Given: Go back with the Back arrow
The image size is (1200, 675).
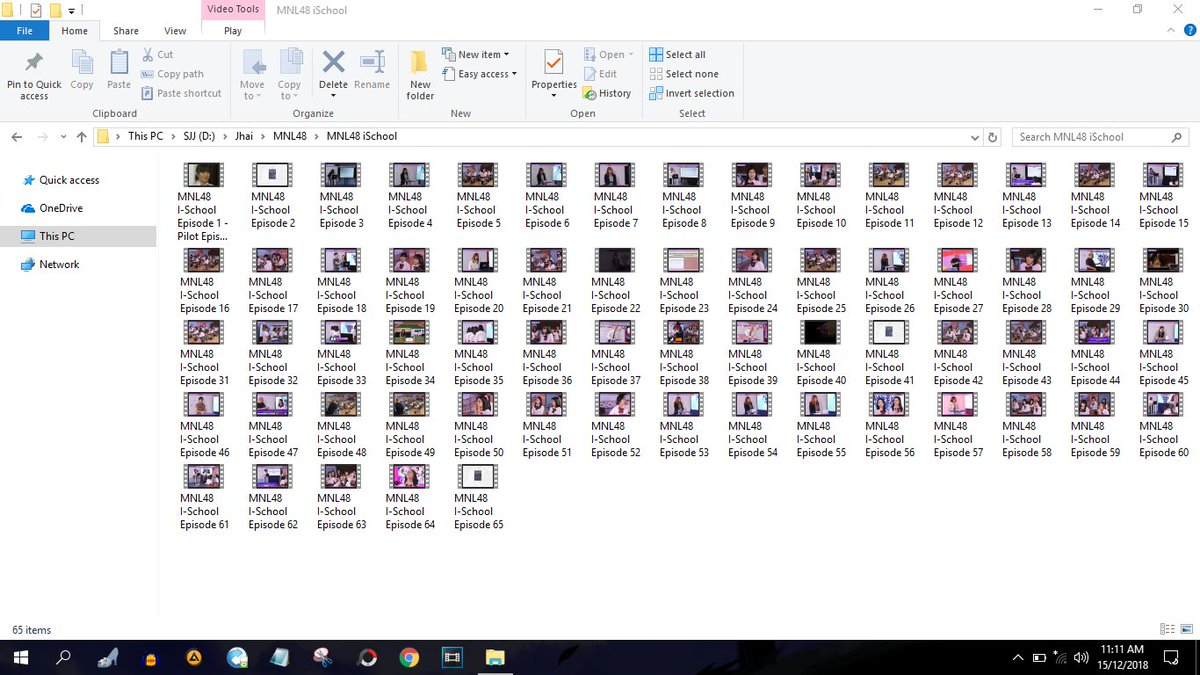Looking at the screenshot, I should [17, 136].
